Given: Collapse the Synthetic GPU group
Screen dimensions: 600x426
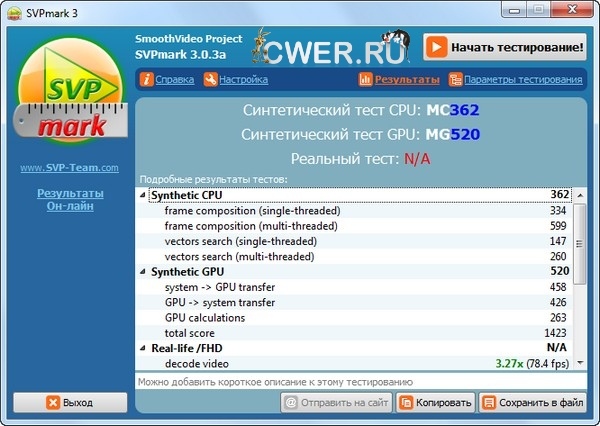Looking at the screenshot, I should (142, 272).
